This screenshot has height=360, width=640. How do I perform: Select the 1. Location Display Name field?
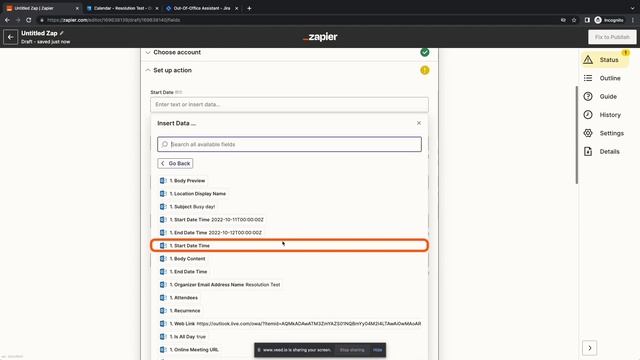pos(193,193)
